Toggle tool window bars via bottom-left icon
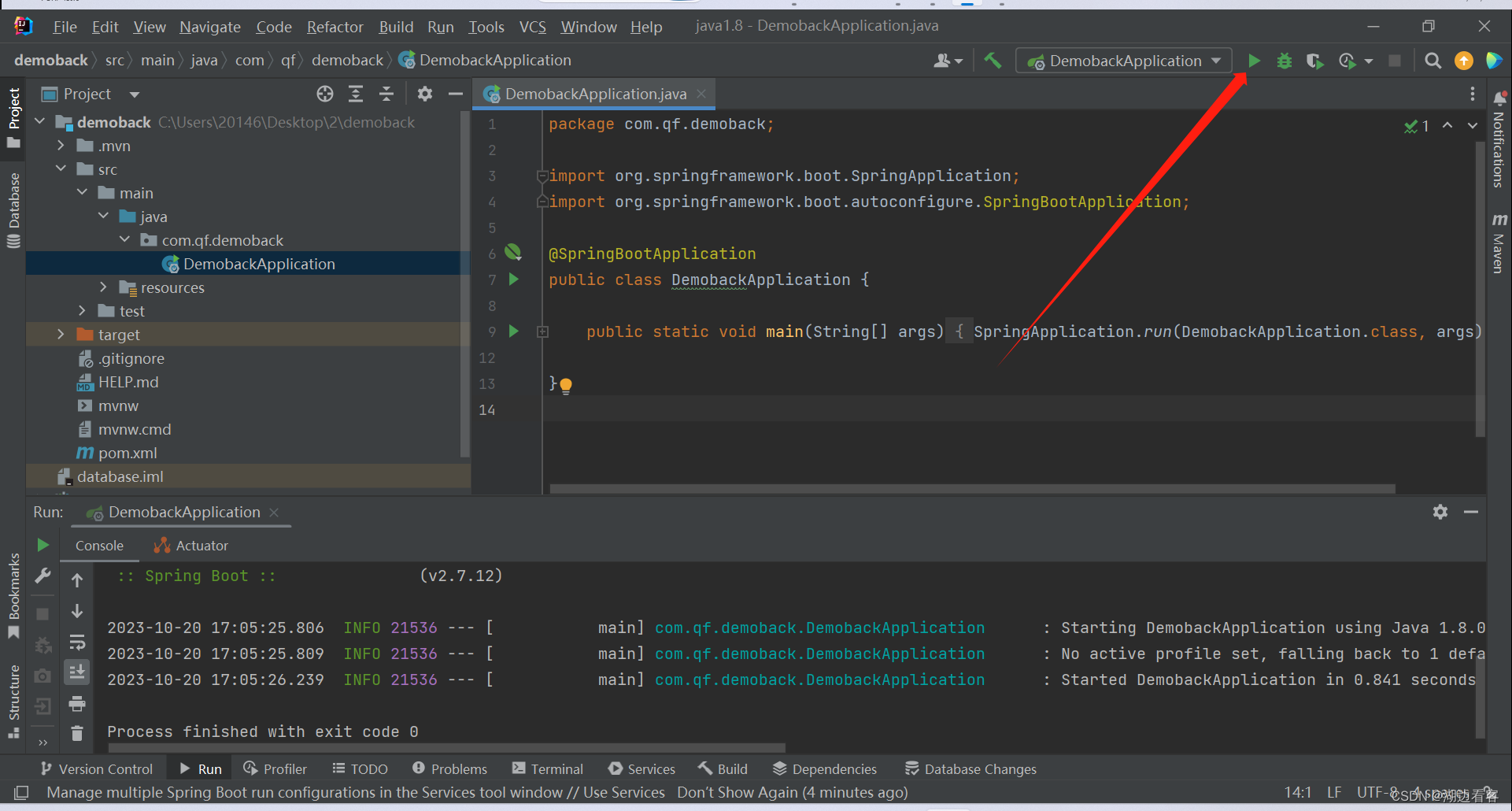The height and width of the screenshot is (811, 1512). pos(21,792)
